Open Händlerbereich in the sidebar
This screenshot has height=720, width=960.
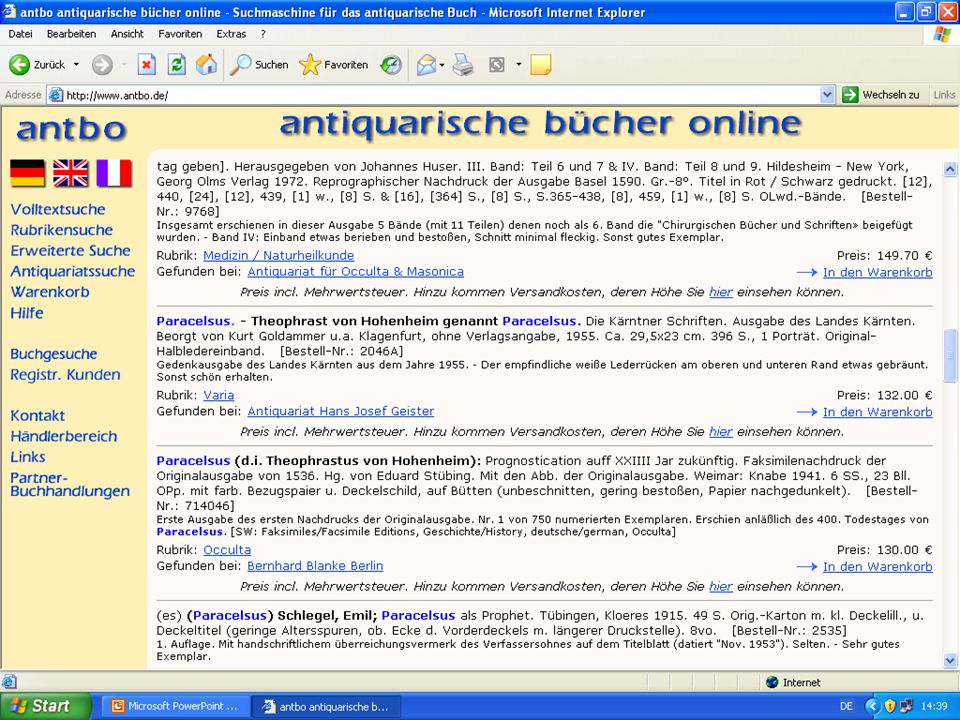click(x=64, y=437)
